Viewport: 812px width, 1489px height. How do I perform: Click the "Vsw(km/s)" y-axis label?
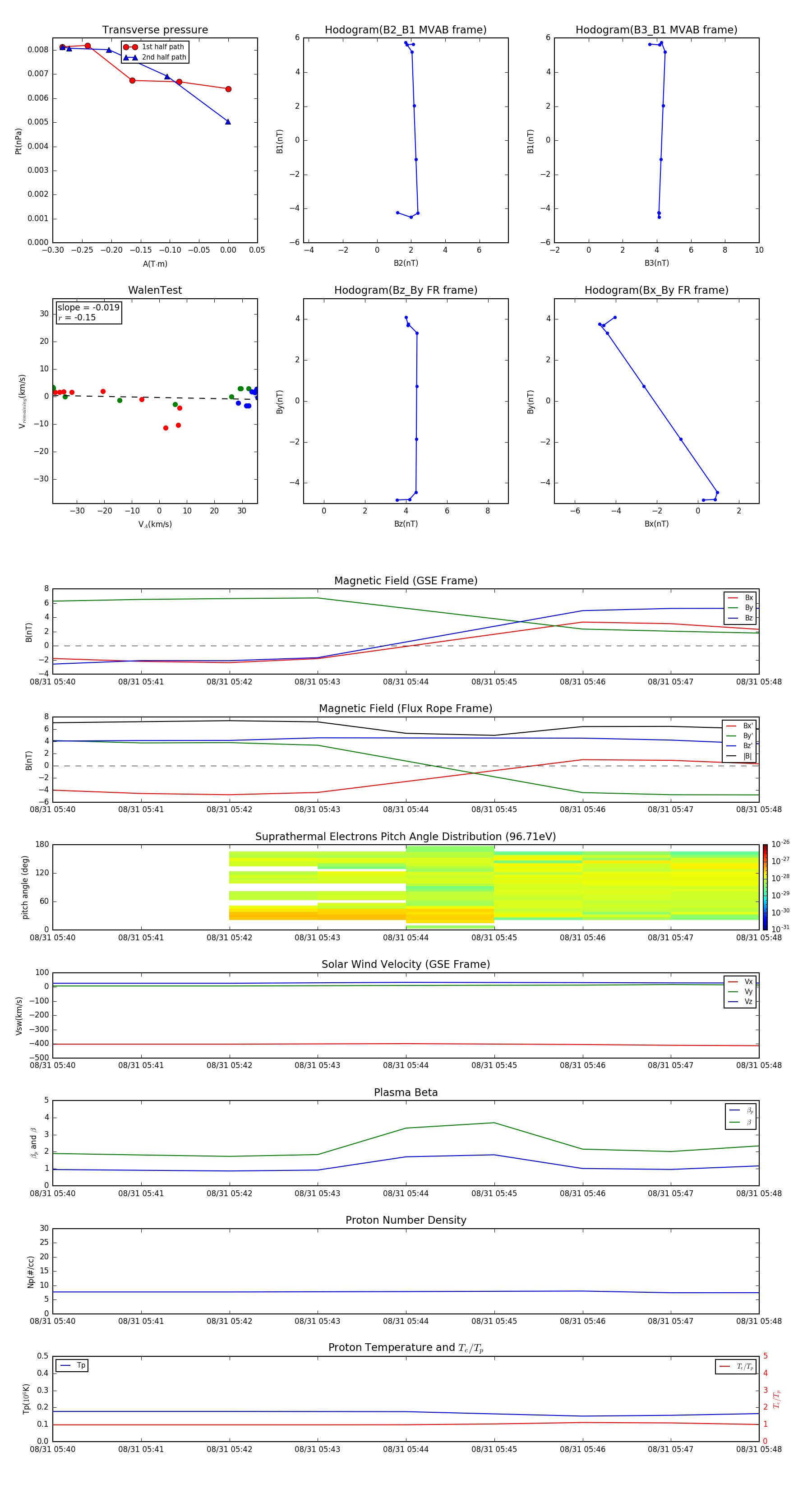pos(18,1016)
